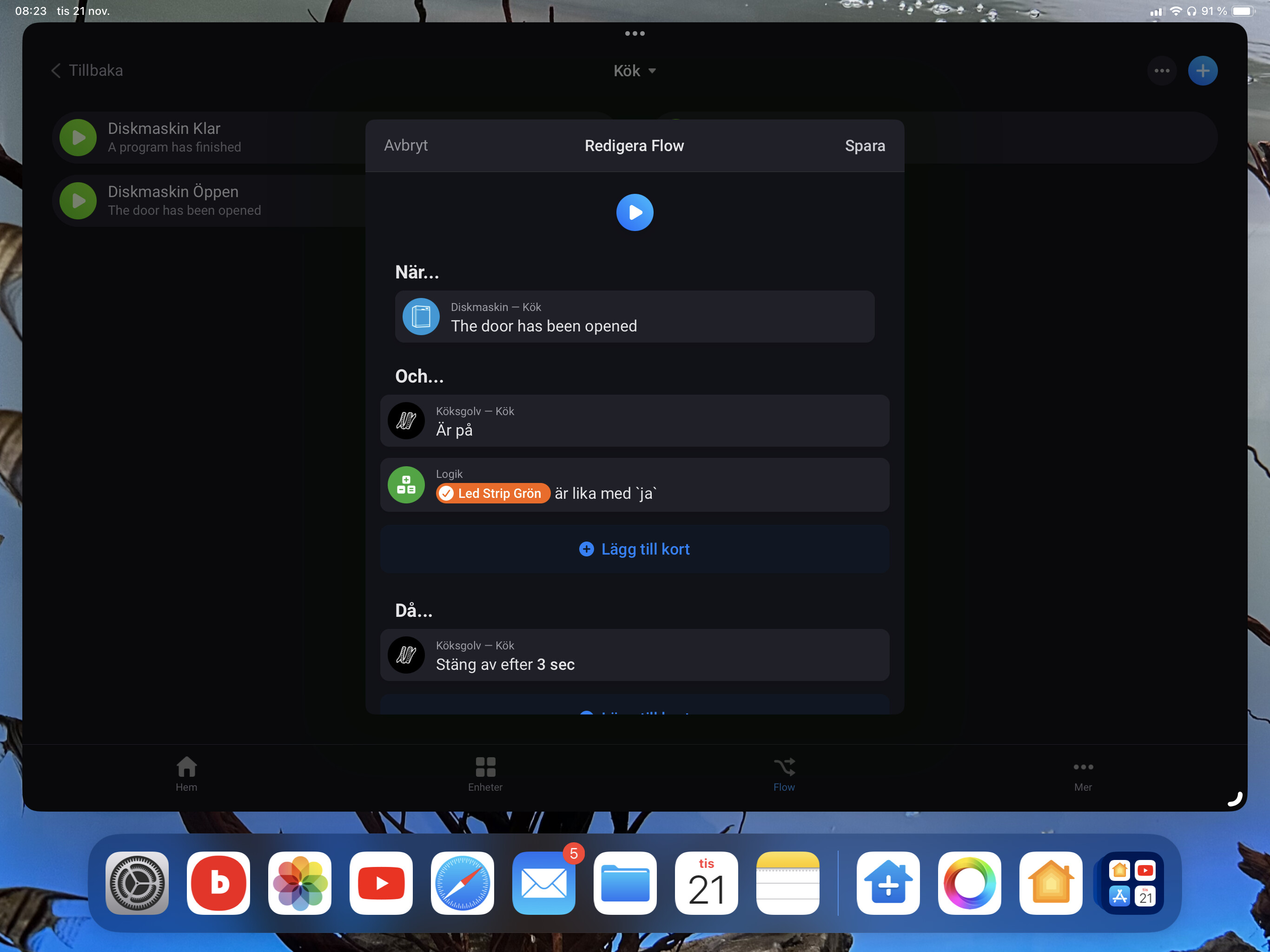
Task: Switch to the Hem tab
Action: (186, 773)
